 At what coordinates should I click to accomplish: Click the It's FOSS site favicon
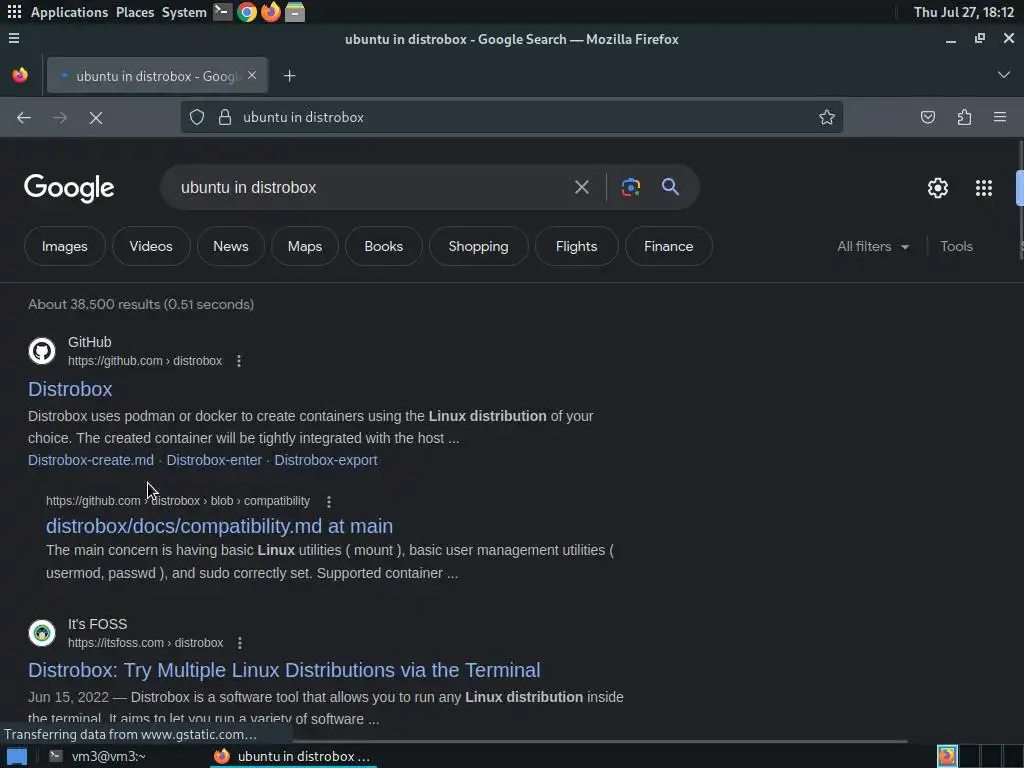click(42, 633)
